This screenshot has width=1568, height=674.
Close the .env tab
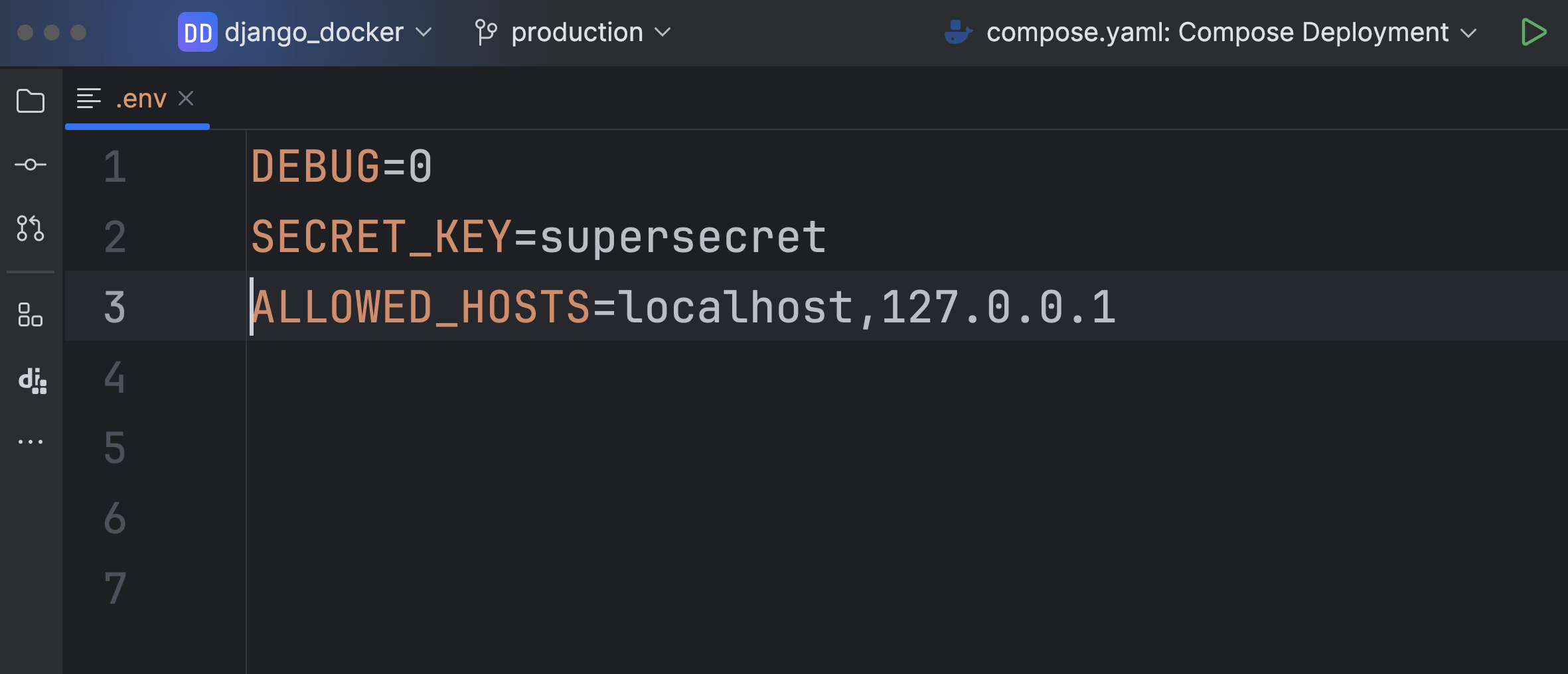pos(187,99)
